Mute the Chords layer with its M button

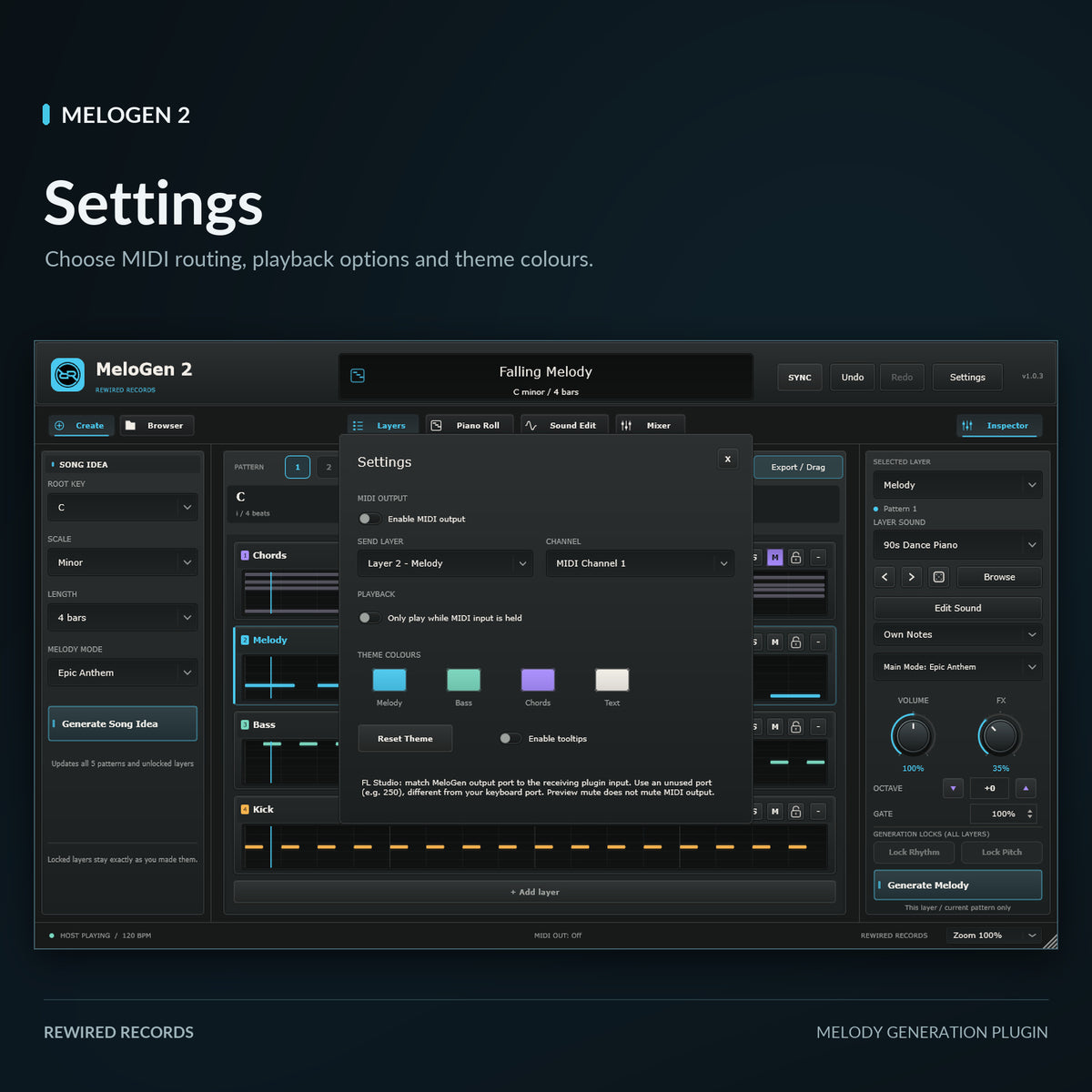(774, 557)
